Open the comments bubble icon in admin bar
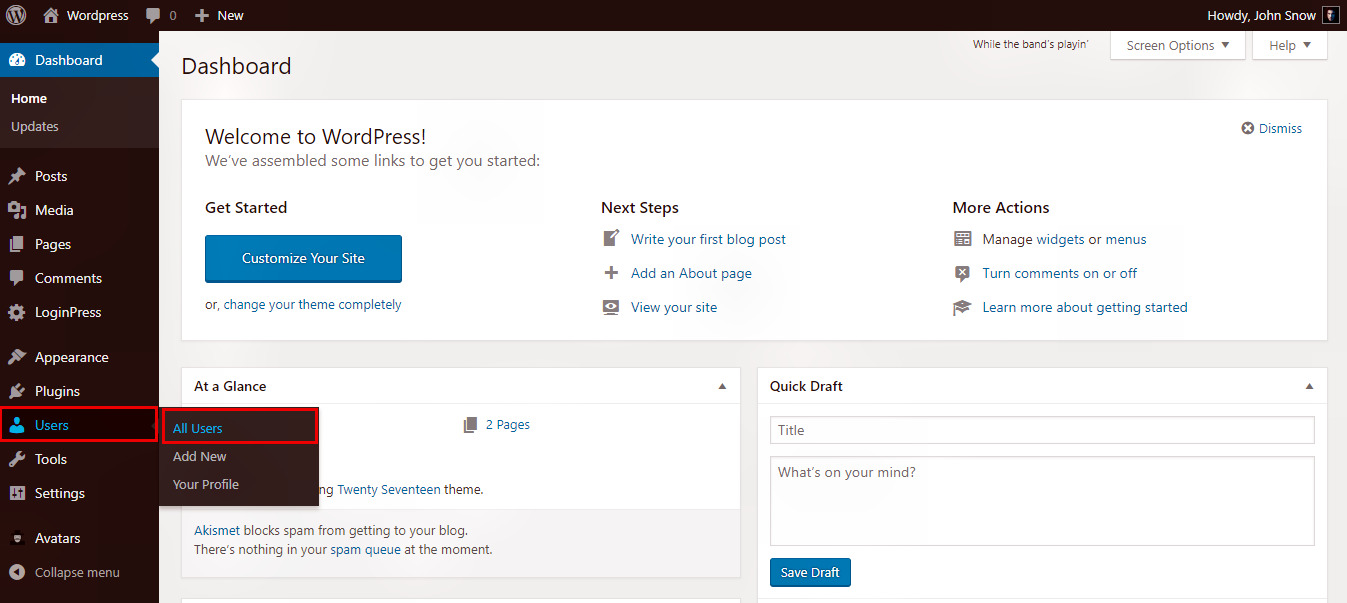The image size is (1347, 603). 153,16
